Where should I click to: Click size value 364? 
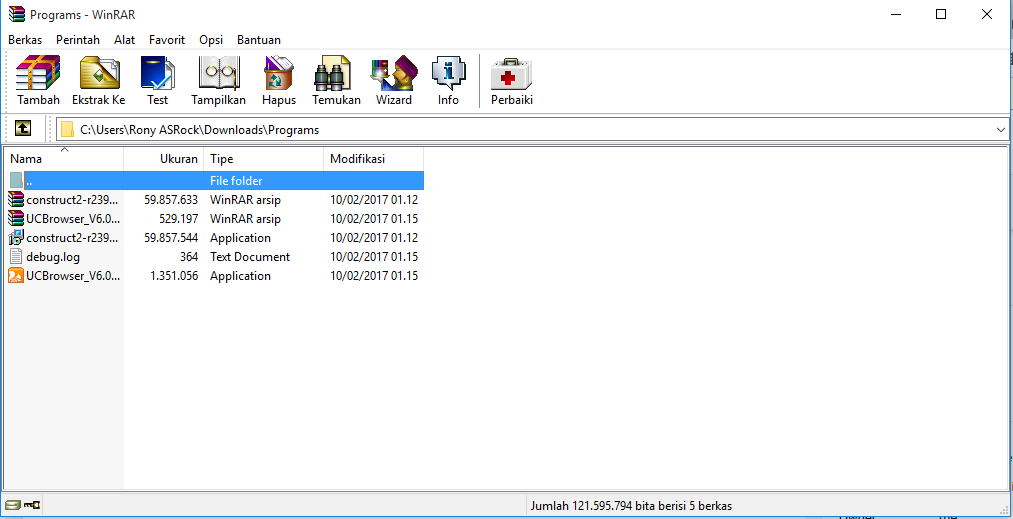click(x=189, y=257)
